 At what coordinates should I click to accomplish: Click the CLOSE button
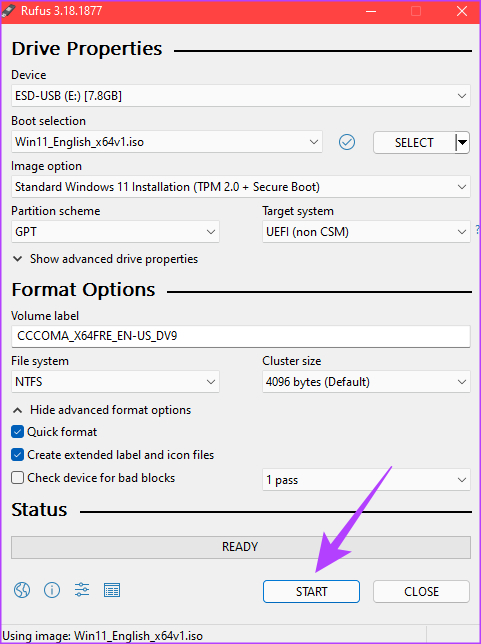(x=421, y=591)
